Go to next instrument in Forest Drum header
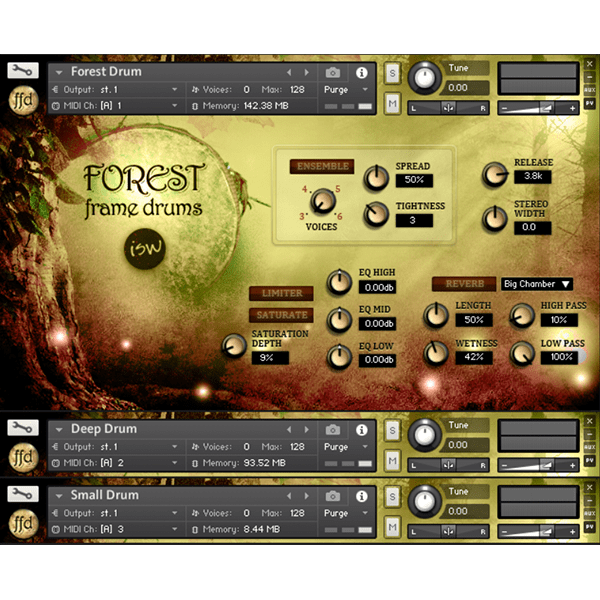 pyautogui.click(x=307, y=72)
